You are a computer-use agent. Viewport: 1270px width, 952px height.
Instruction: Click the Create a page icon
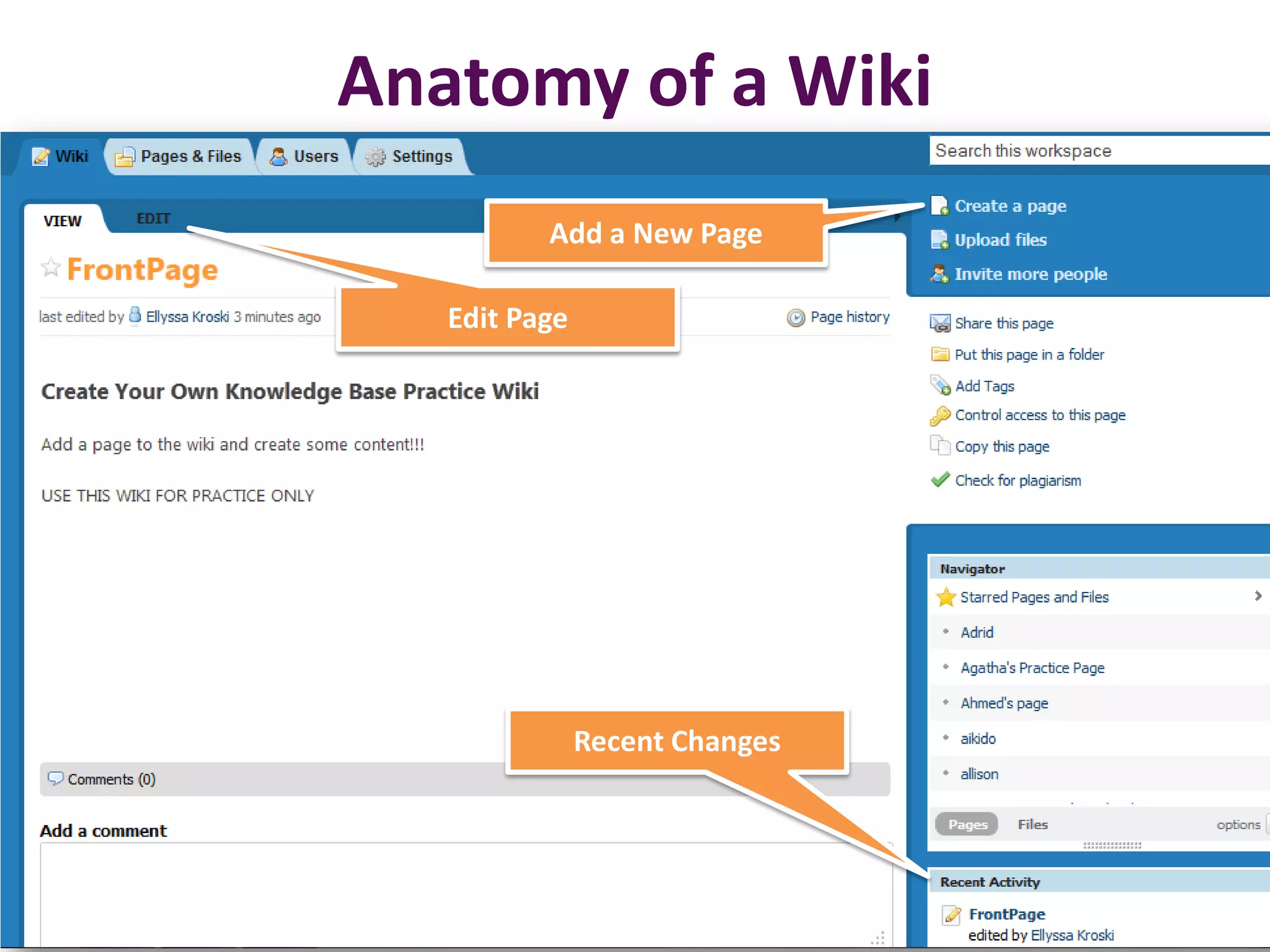click(939, 206)
